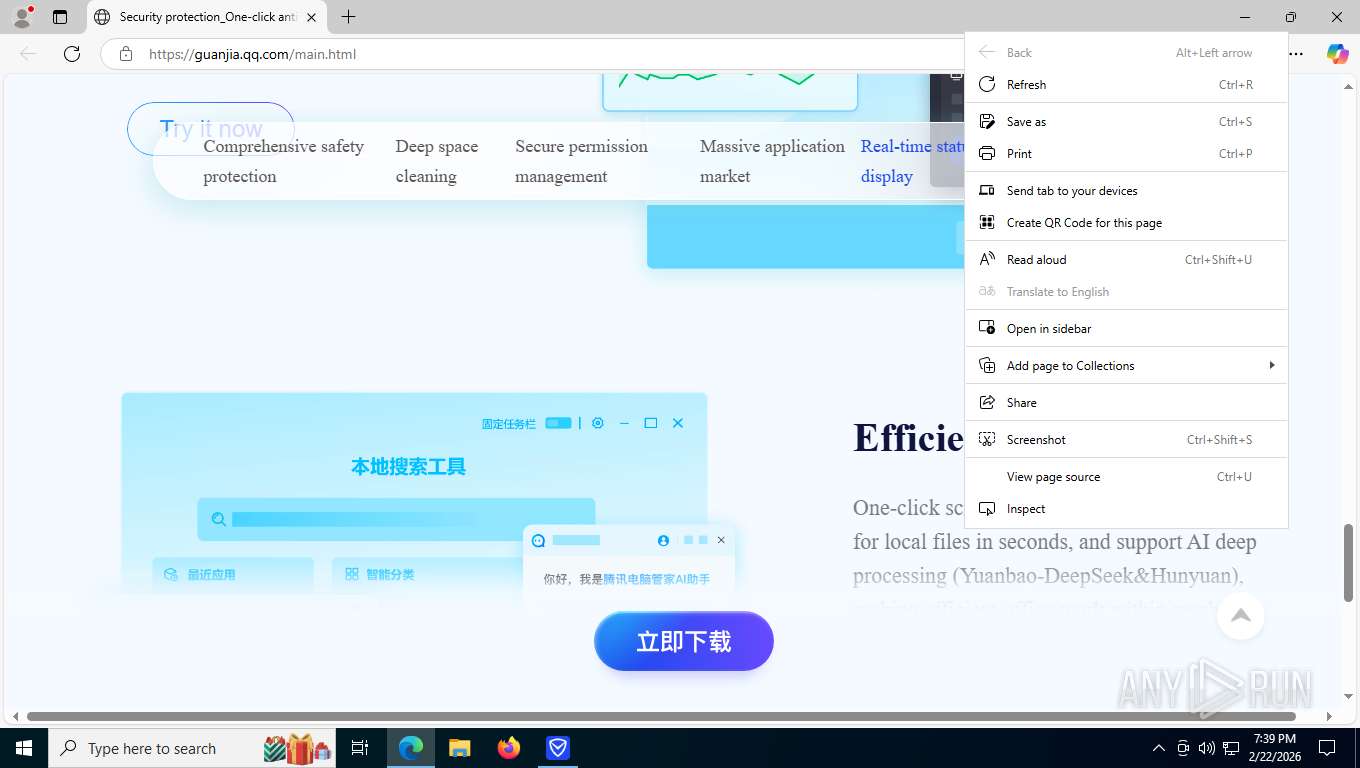Open the Edge profile avatar
This screenshot has height=768, width=1360.
[21, 17]
